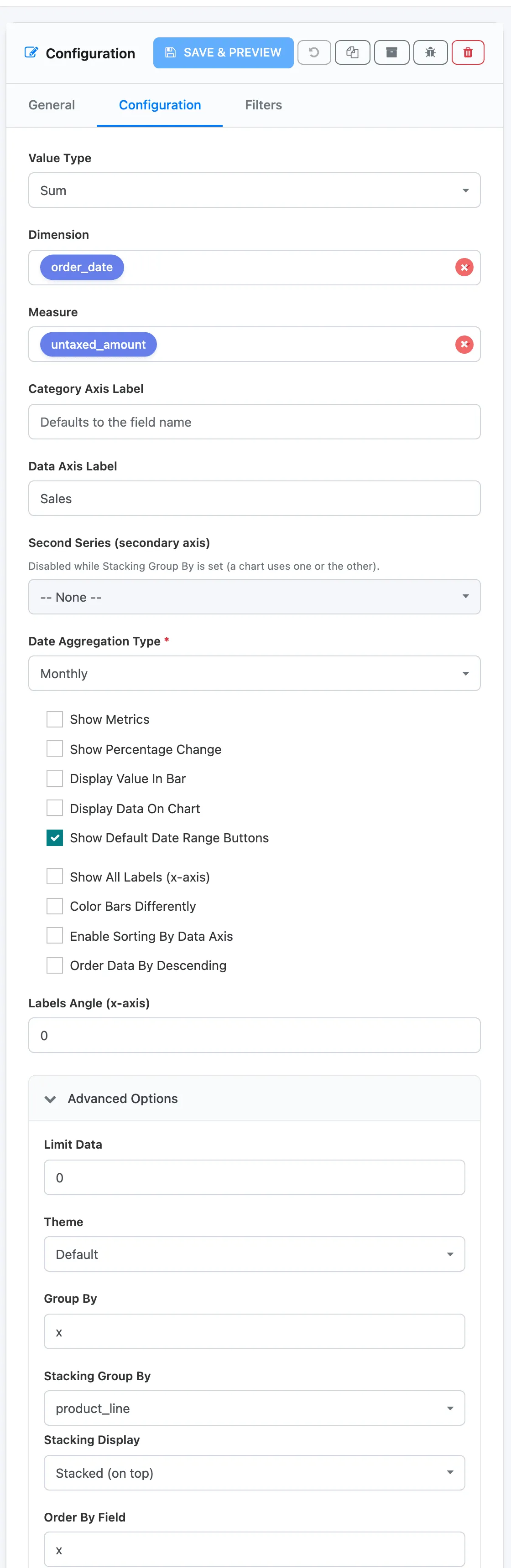The width and height of the screenshot is (511, 1568).
Task: Click the Order By Field input
Action: (x=255, y=1549)
